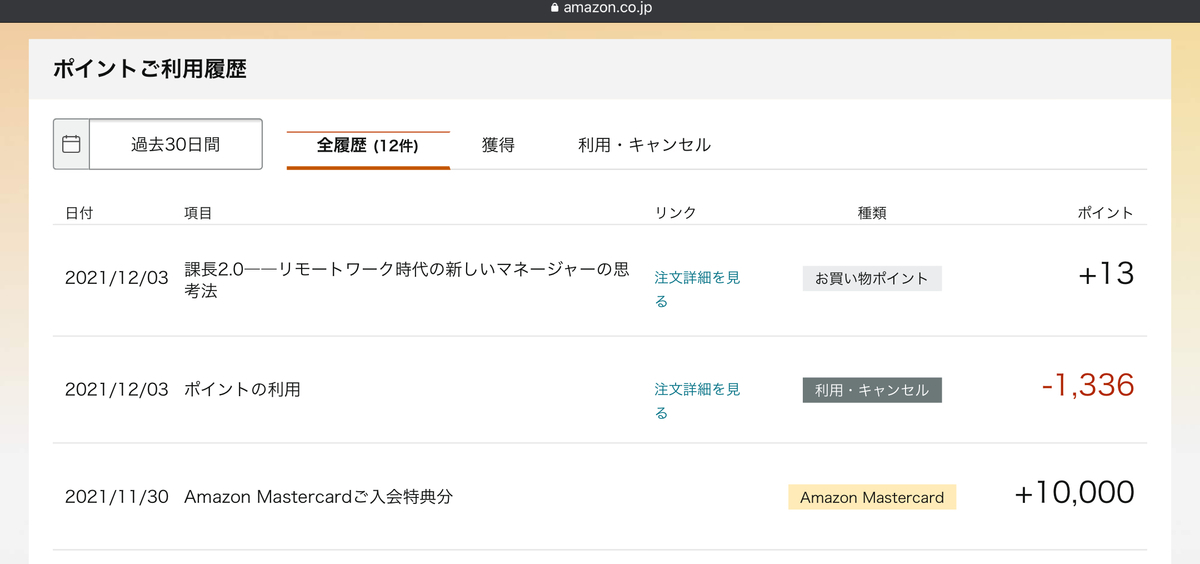Click the 項目 column header
Screen dimensions: 1200x564
coord(198,213)
